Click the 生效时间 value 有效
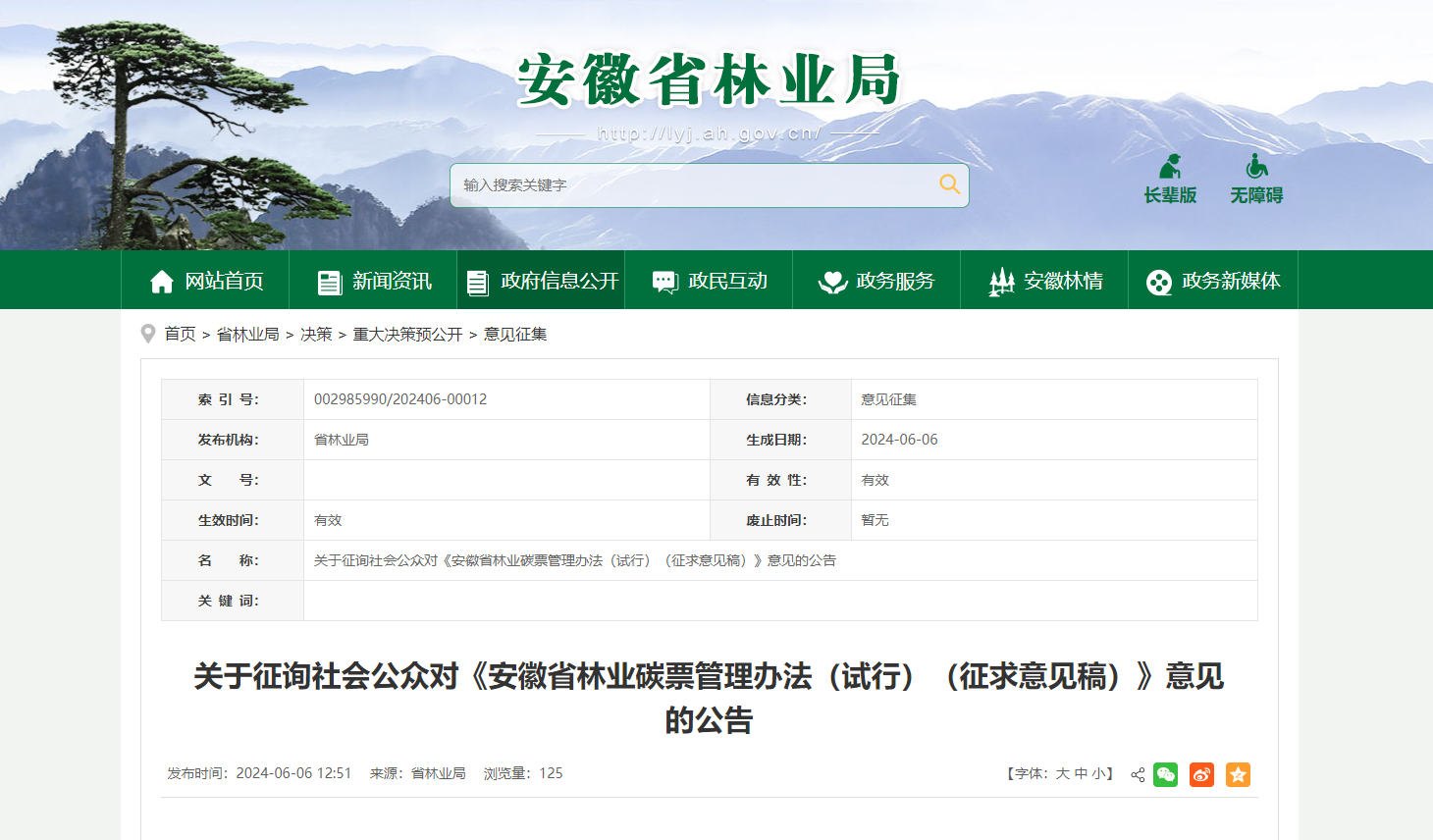1433x840 pixels. pyautogui.click(x=328, y=520)
